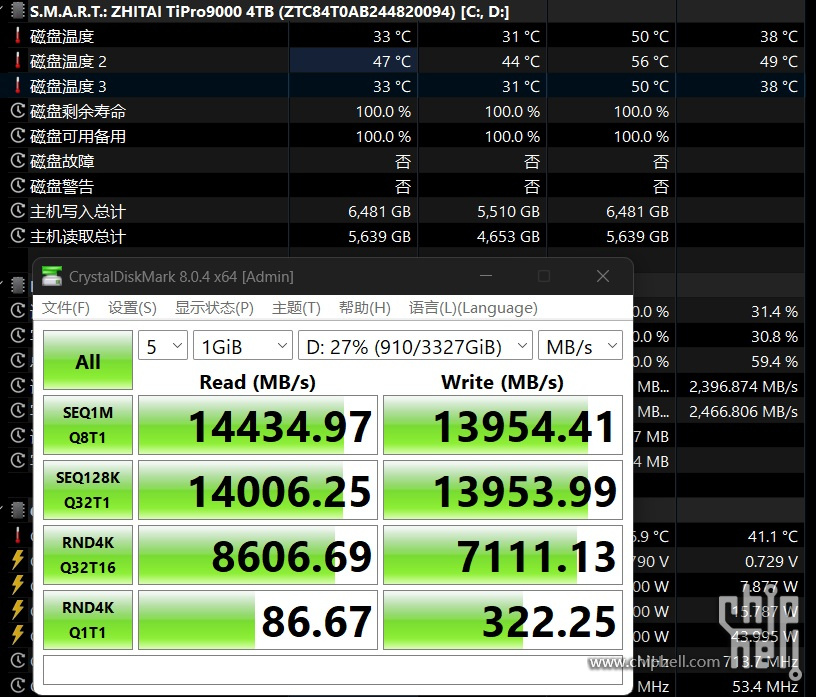This screenshot has height=697, width=816.
Task: Click the SEQ1M read result 14434.97
Action: (x=258, y=425)
